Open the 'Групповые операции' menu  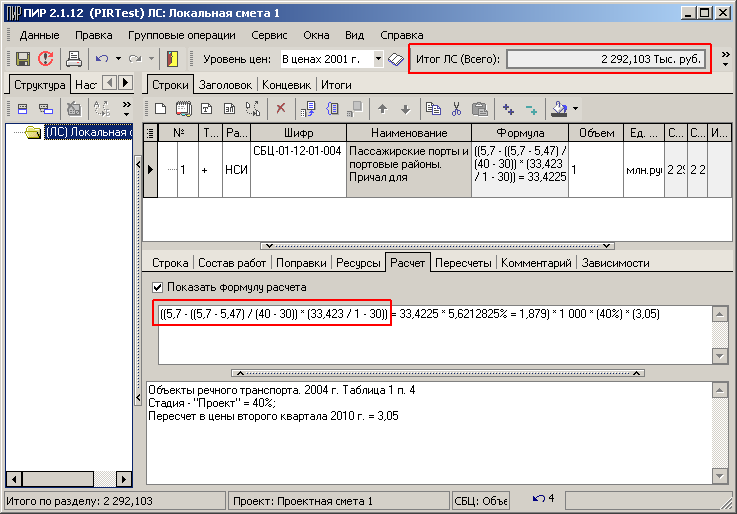(x=181, y=35)
